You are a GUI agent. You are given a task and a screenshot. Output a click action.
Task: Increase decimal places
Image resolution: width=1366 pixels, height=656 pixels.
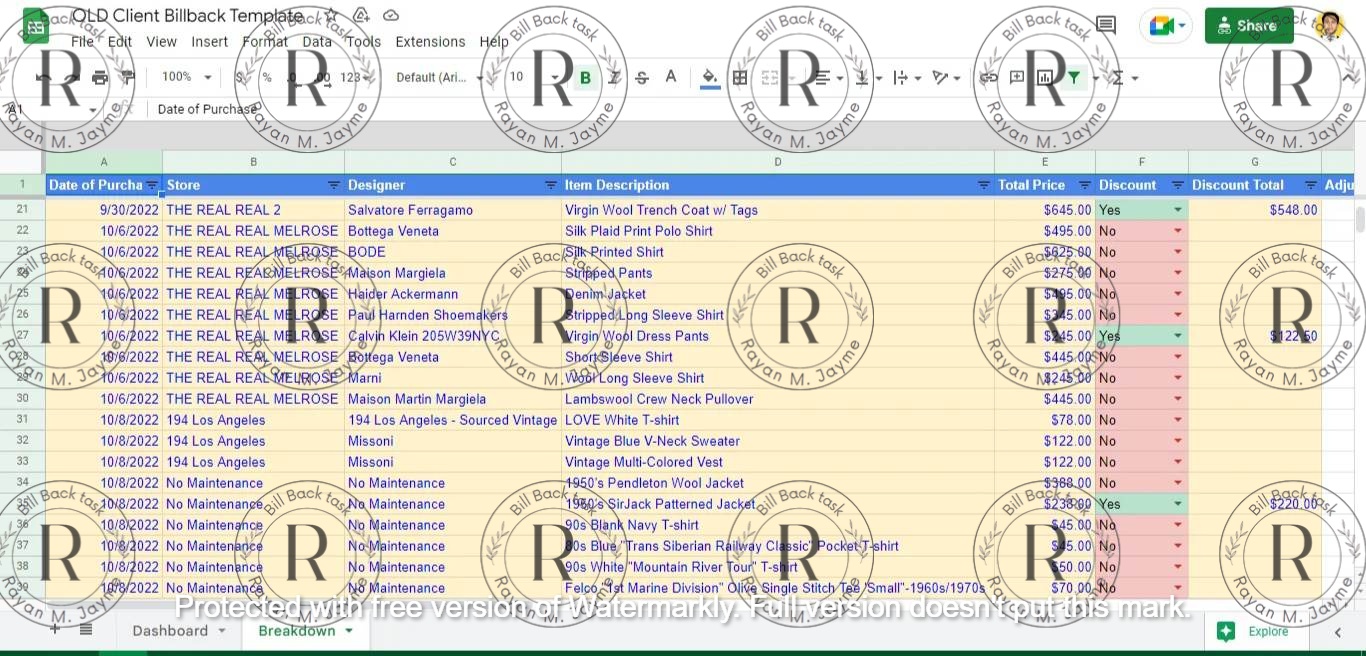point(321,77)
